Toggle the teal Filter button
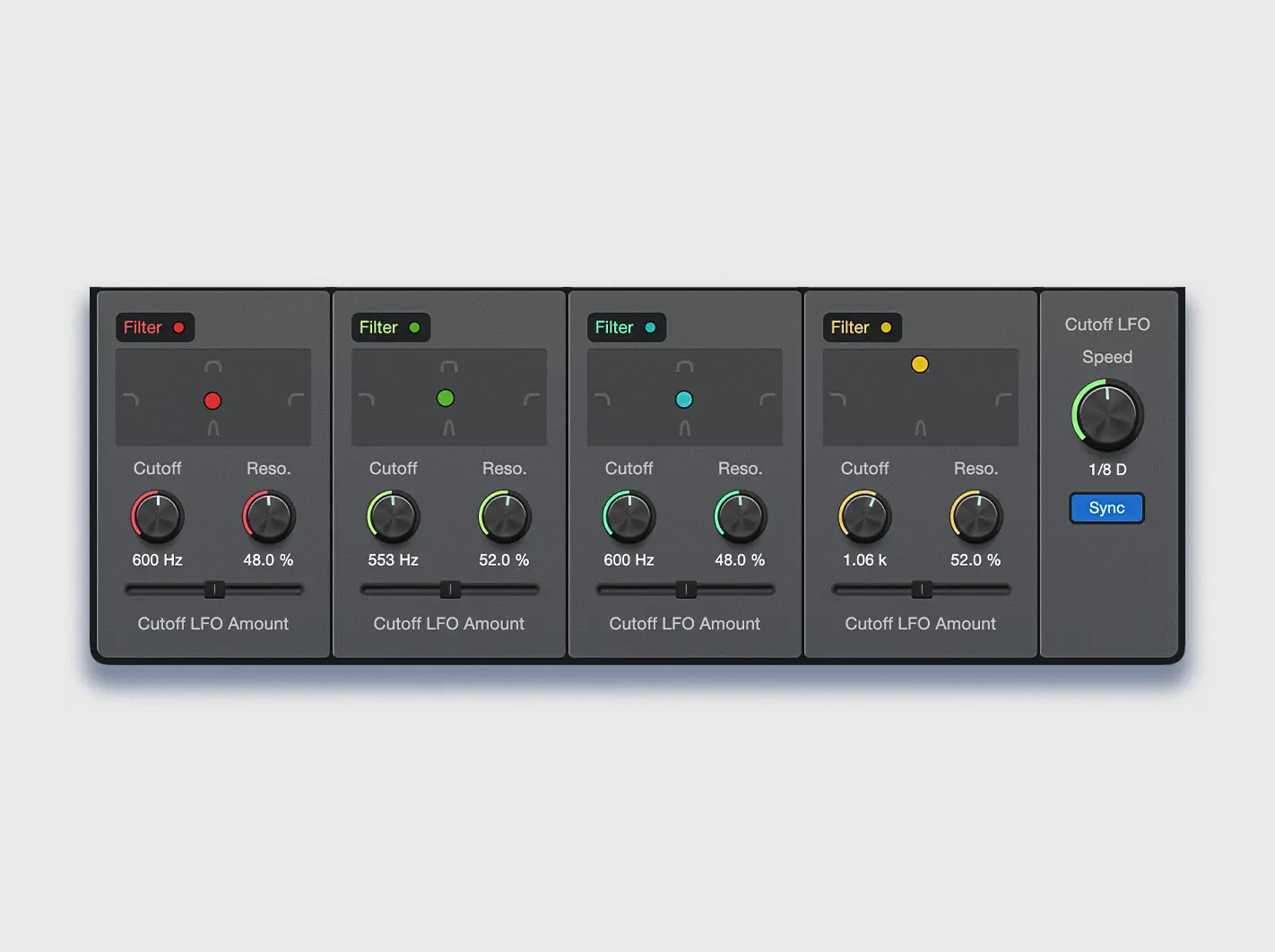This screenshot has height=952, width=1275. (x=626, y=327)
